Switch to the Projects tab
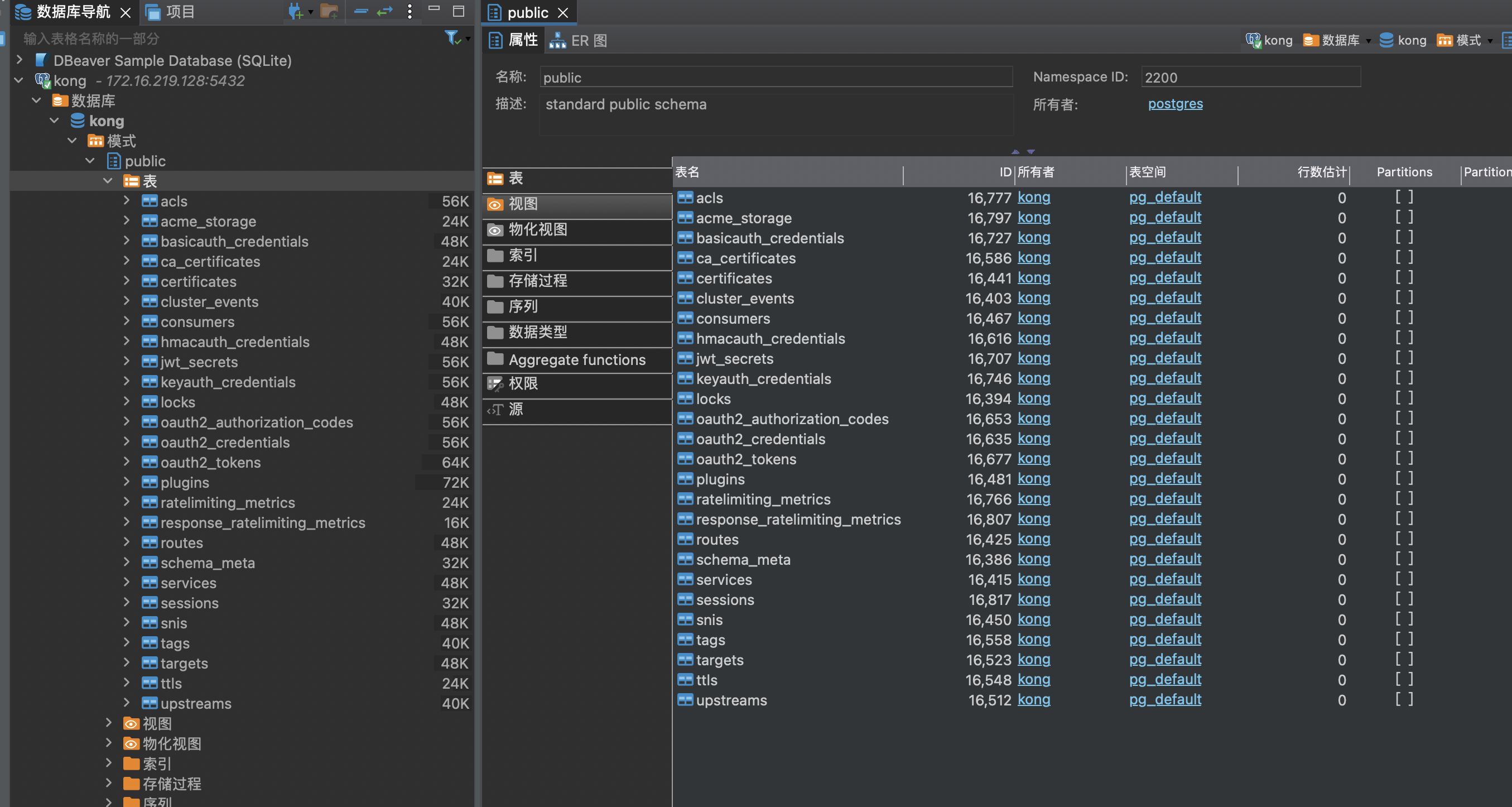Image resolution: width=1512 pixels, height=807 pixels. 170,12
